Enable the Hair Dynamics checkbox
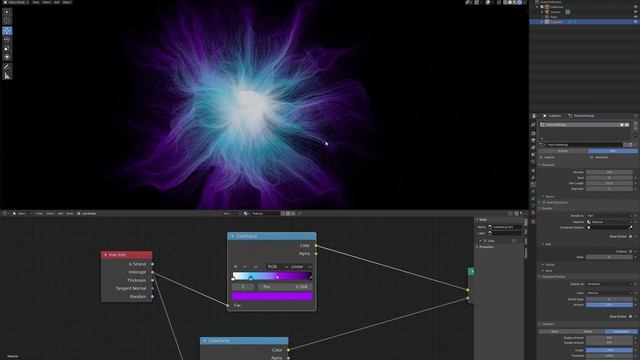This screenshot has width=640, height=360. 544,202
